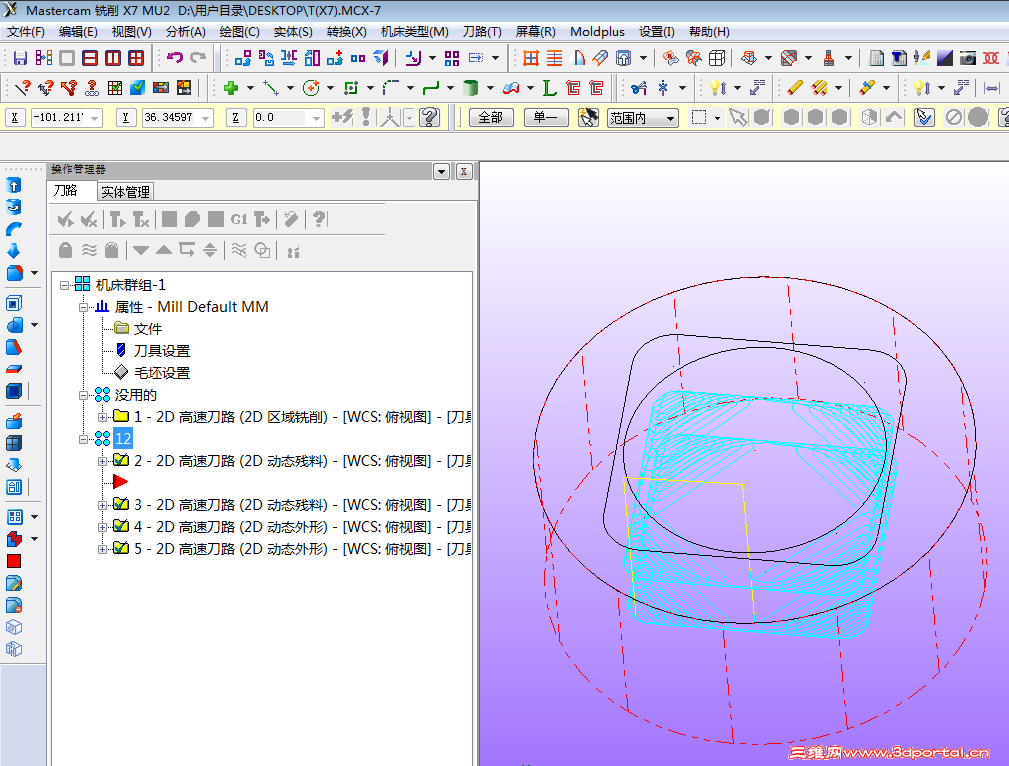The width and height of the screenshot is (1009, 766).
Task: Collapse the 机床群组-1 tree node
Action: click(x=64, y=285)
